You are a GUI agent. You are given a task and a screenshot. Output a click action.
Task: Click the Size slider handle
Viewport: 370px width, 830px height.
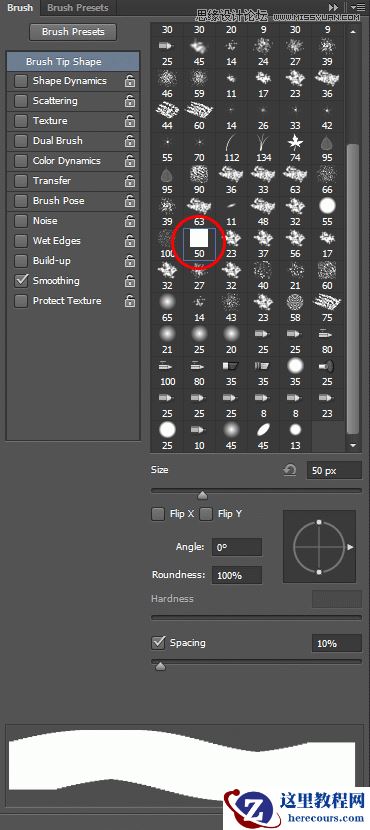coord(202,495)
